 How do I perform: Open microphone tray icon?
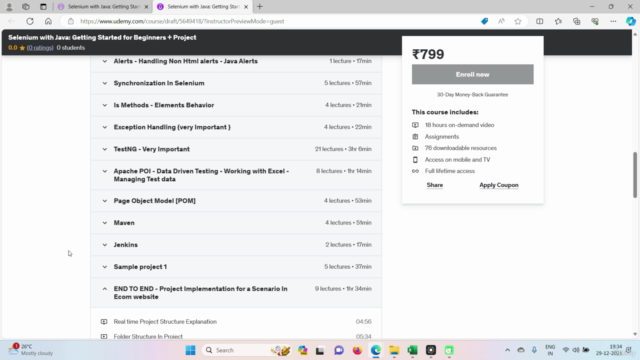pyautogui.click(x=534, y=350)
